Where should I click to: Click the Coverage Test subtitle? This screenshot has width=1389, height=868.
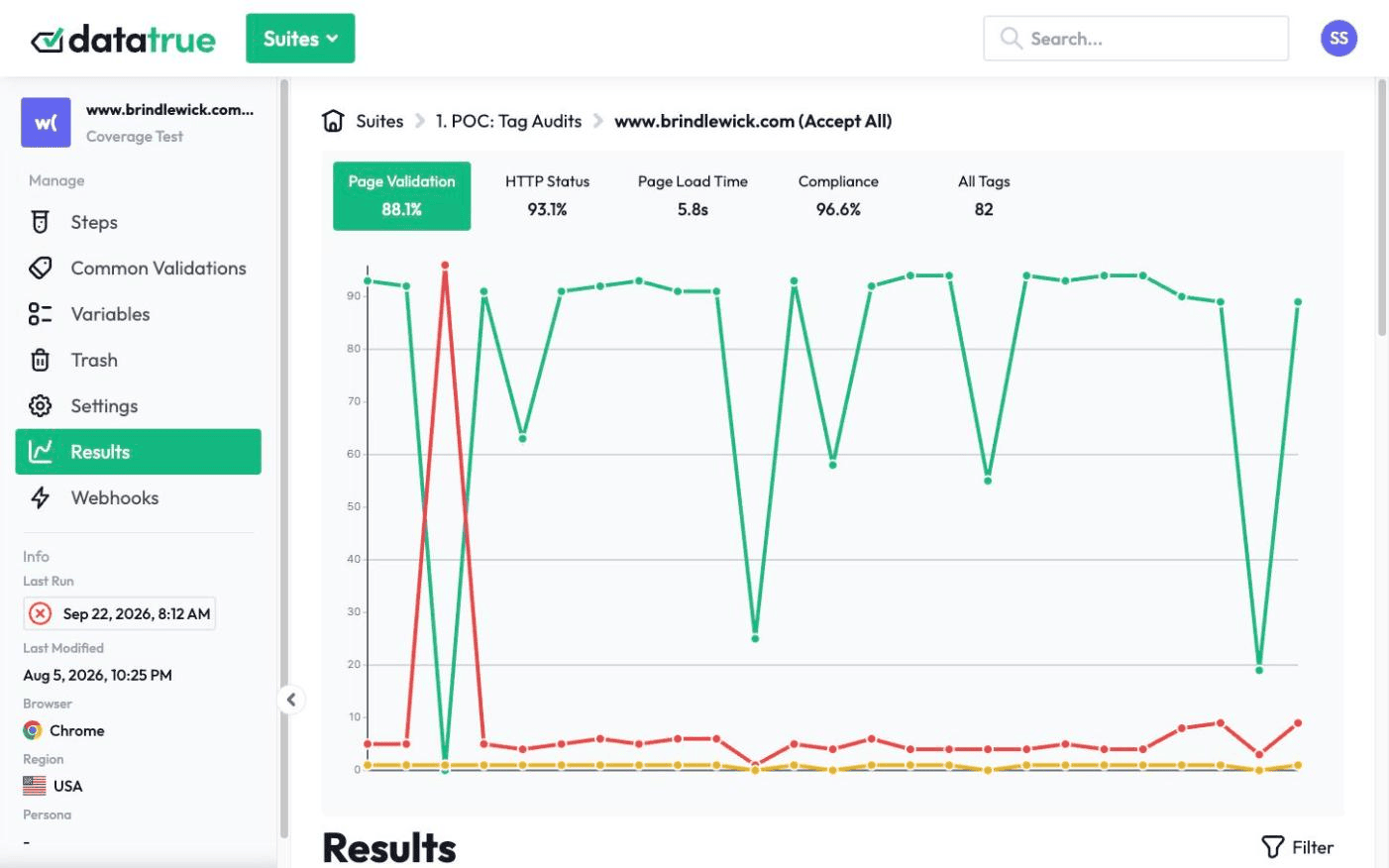(135, 137)
